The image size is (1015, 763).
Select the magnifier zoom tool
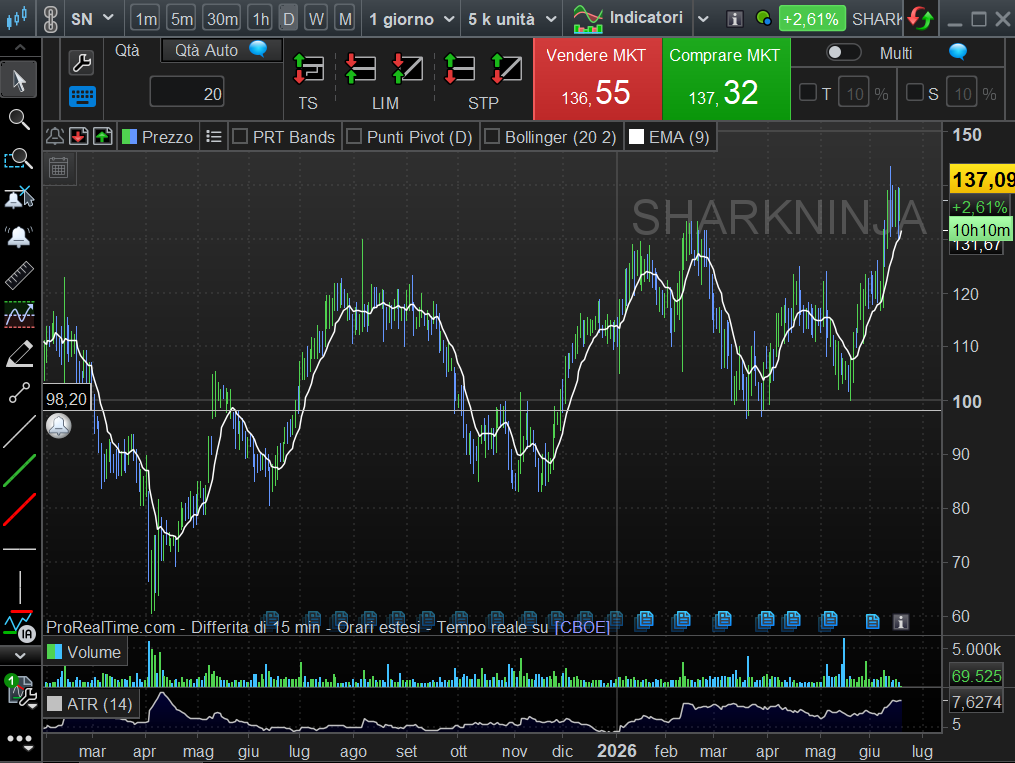coord(19,119)
